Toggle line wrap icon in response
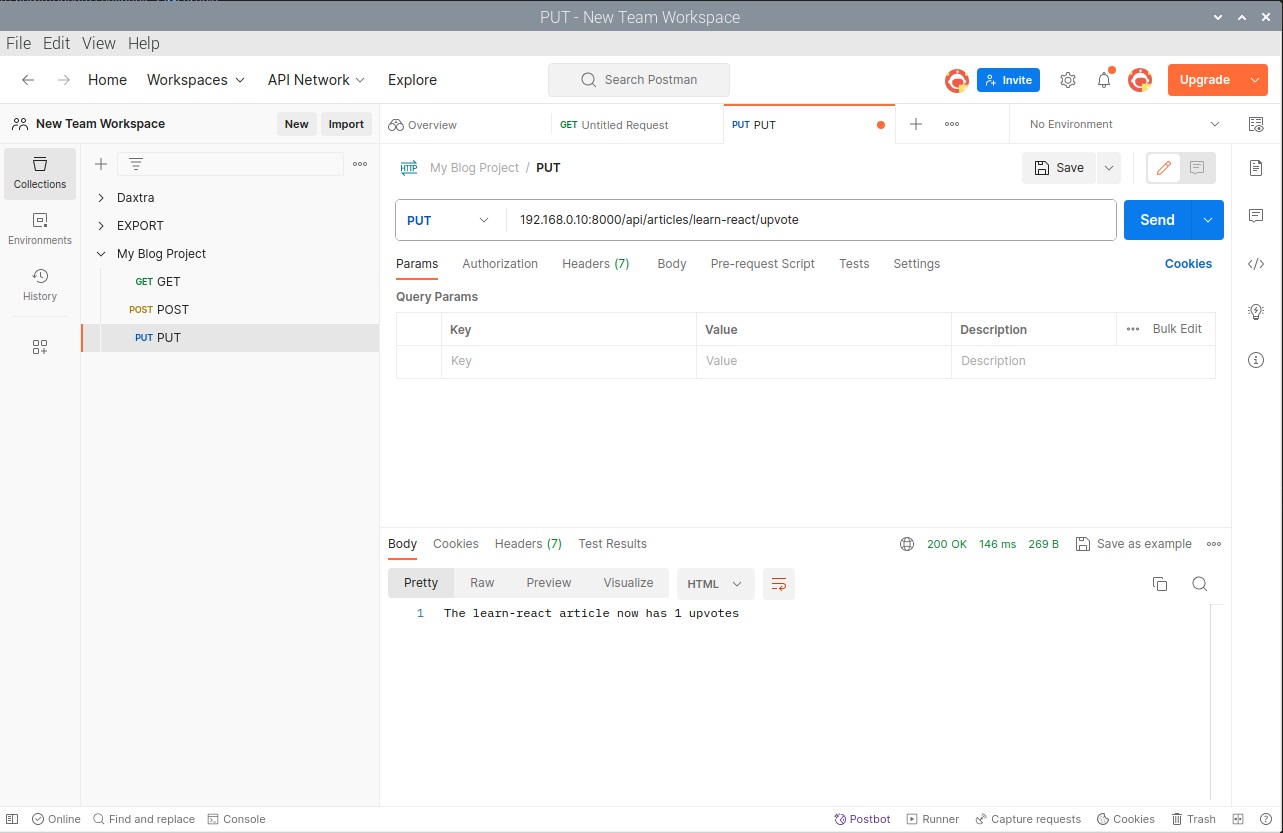This screenshot has width=1283, height=833. click(779, 584)
